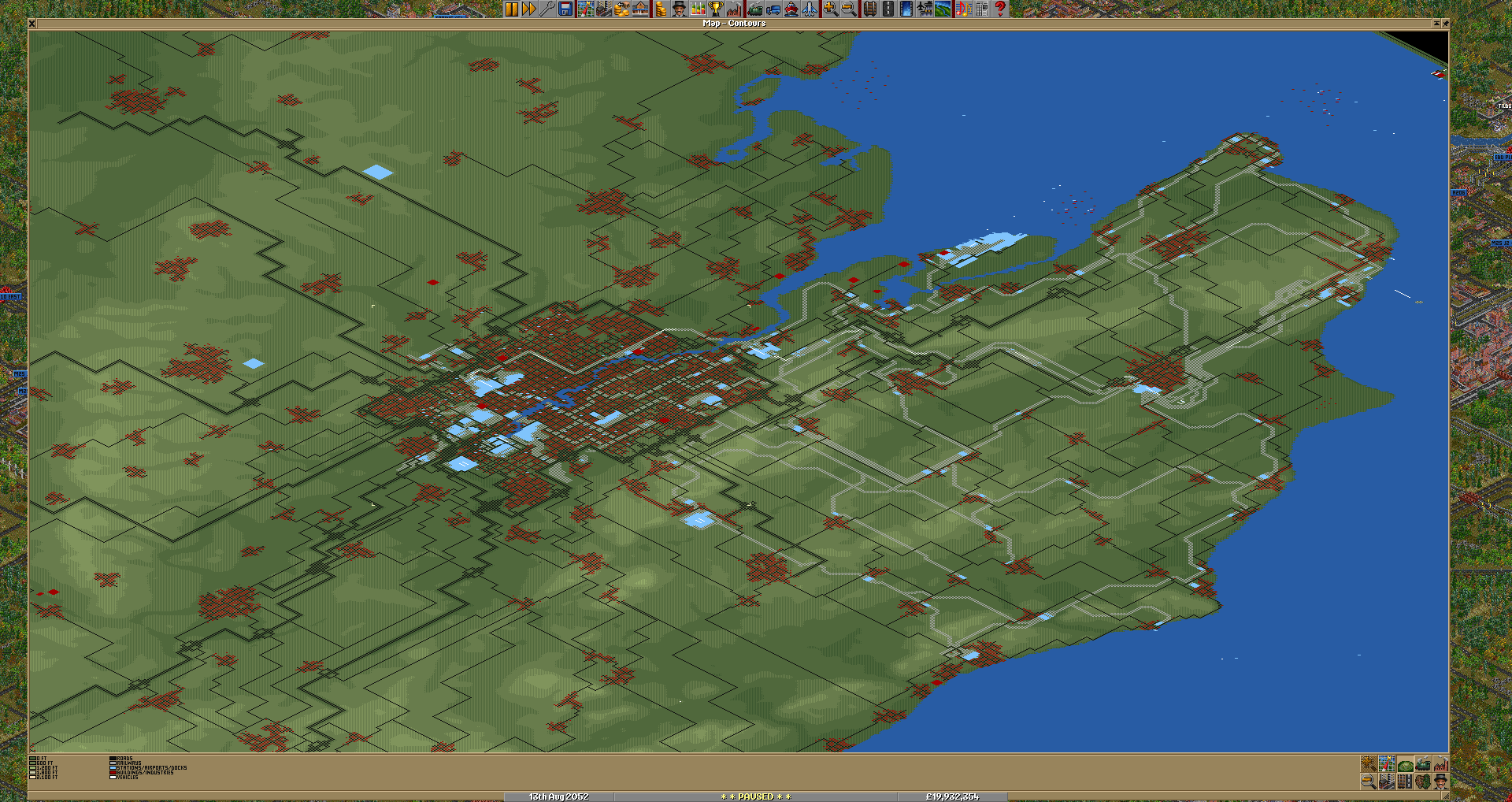Zoom out the smallmap with the magnifier
The image size is (1512, 802).
click(x=1369, y=782)
